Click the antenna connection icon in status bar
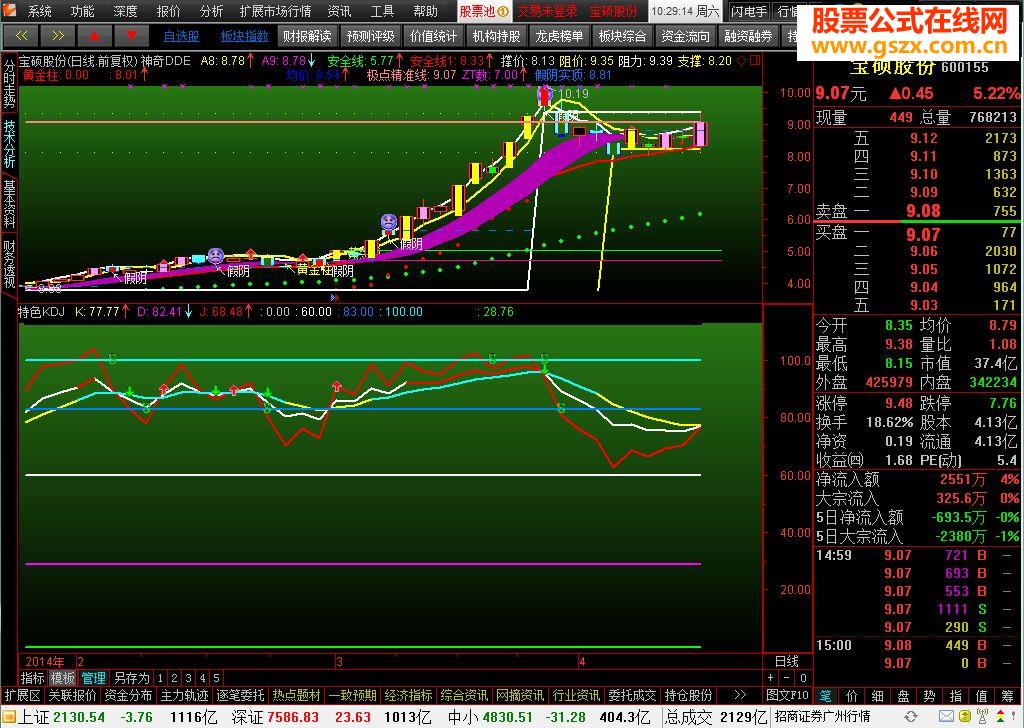This screenshot has height=728, width=1024. coord(984,717)
